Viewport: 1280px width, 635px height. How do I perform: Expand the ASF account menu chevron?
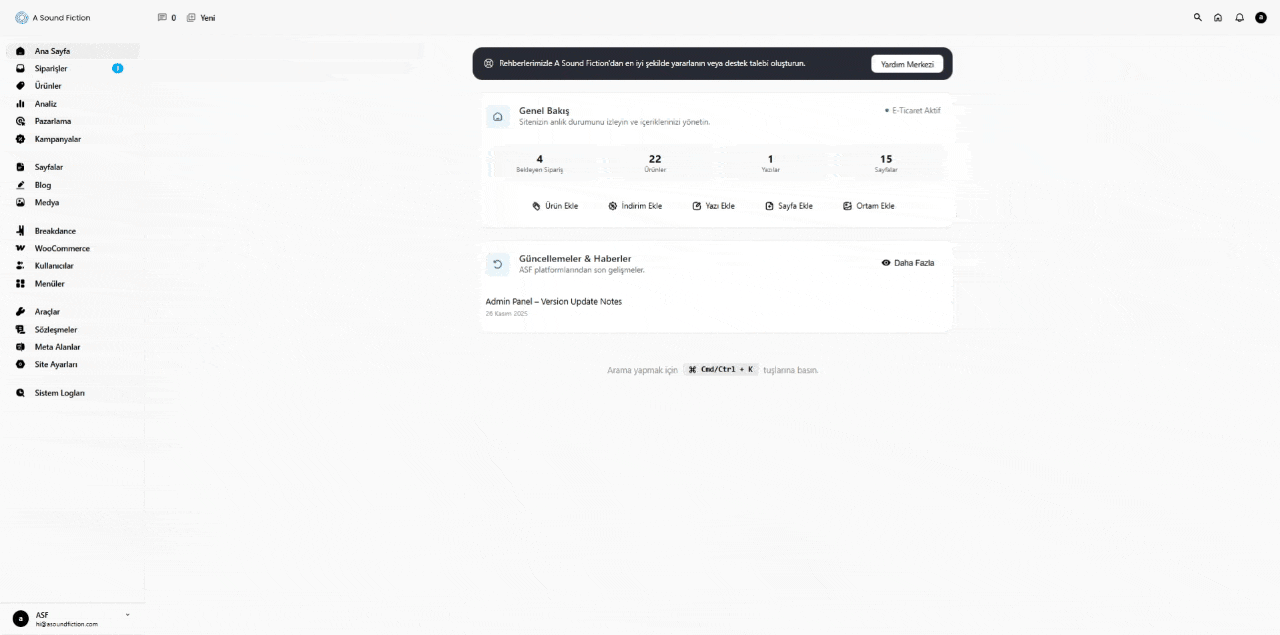[127, 614]
